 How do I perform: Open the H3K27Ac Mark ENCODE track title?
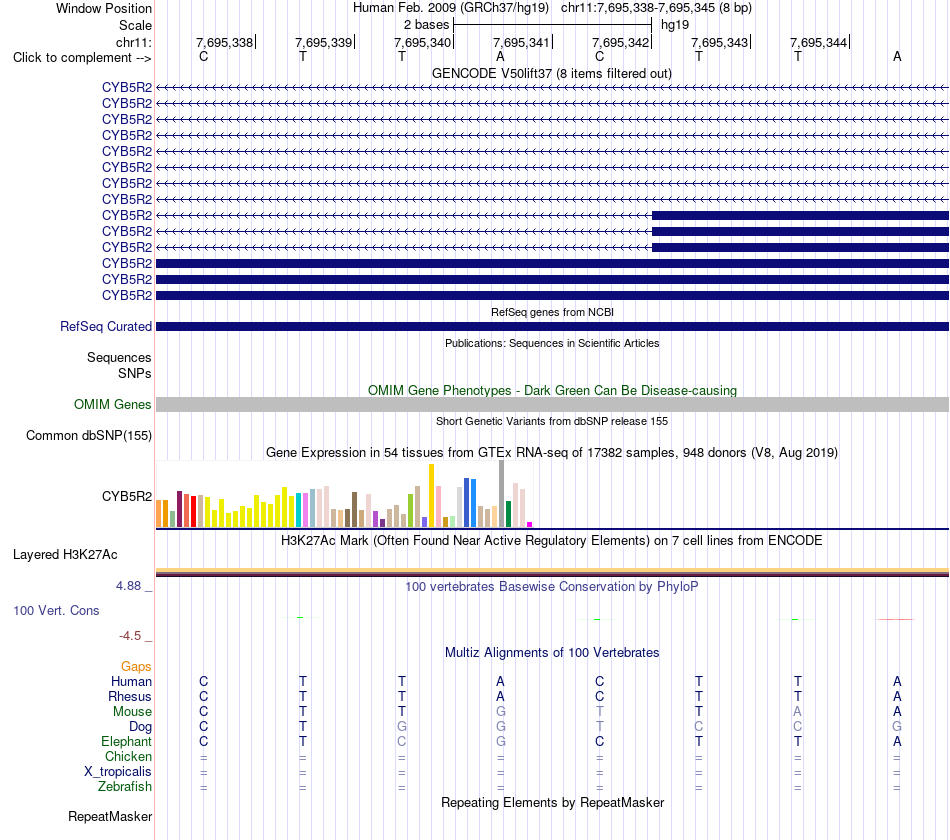point(552,541)
